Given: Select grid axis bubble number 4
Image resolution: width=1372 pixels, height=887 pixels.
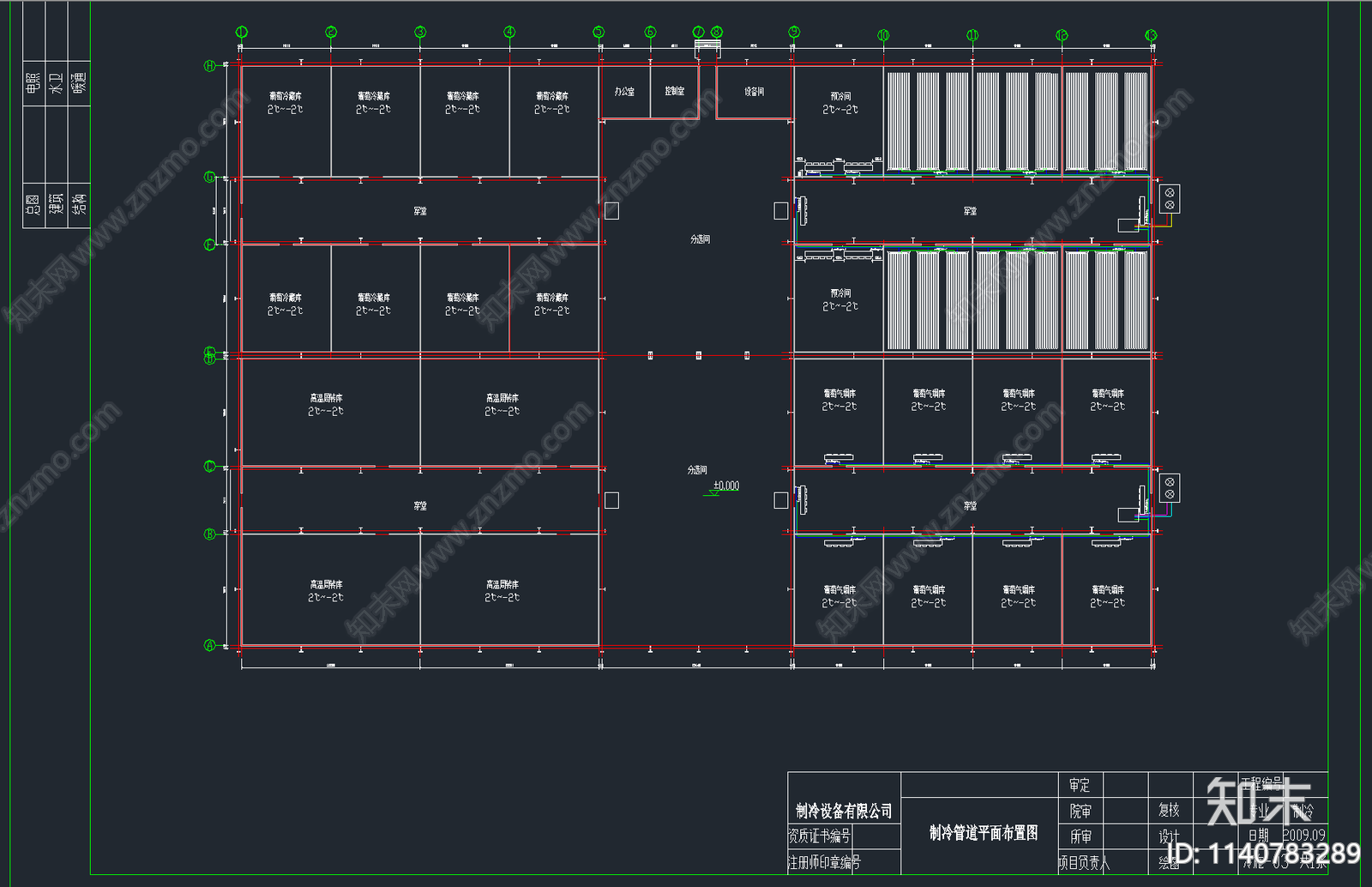Looking at the screenshot, I should pyautogui.click(x=509, y=33).
